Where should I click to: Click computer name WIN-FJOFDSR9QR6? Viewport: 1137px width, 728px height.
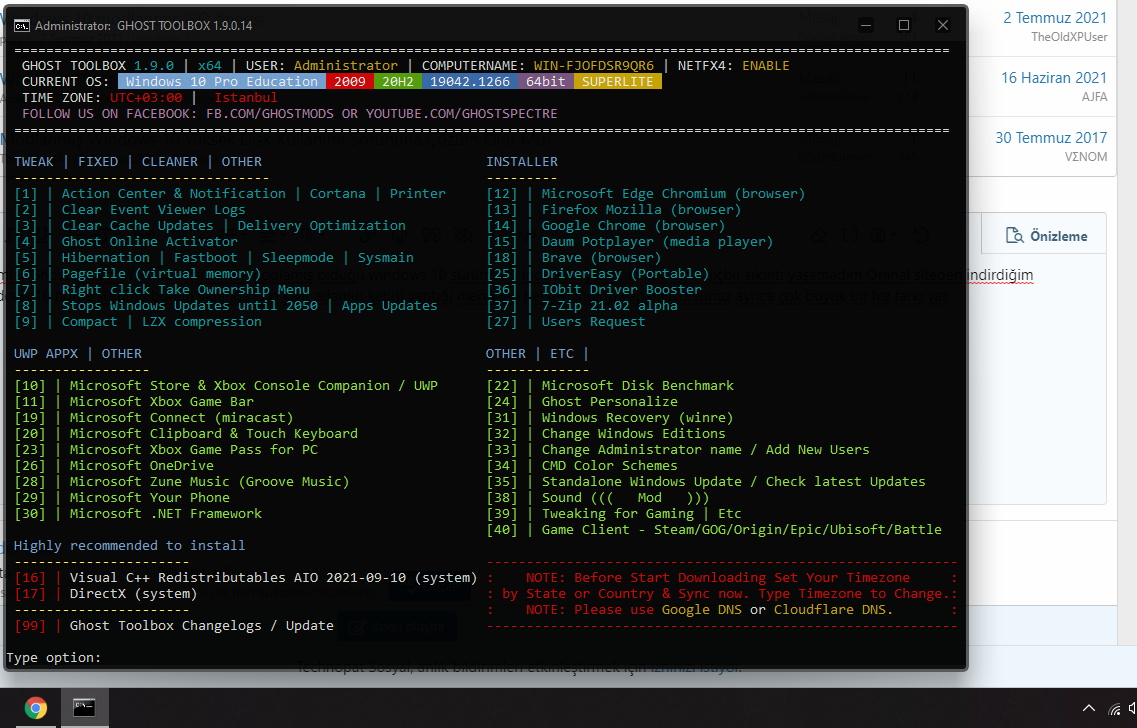(x=593, y=65)
